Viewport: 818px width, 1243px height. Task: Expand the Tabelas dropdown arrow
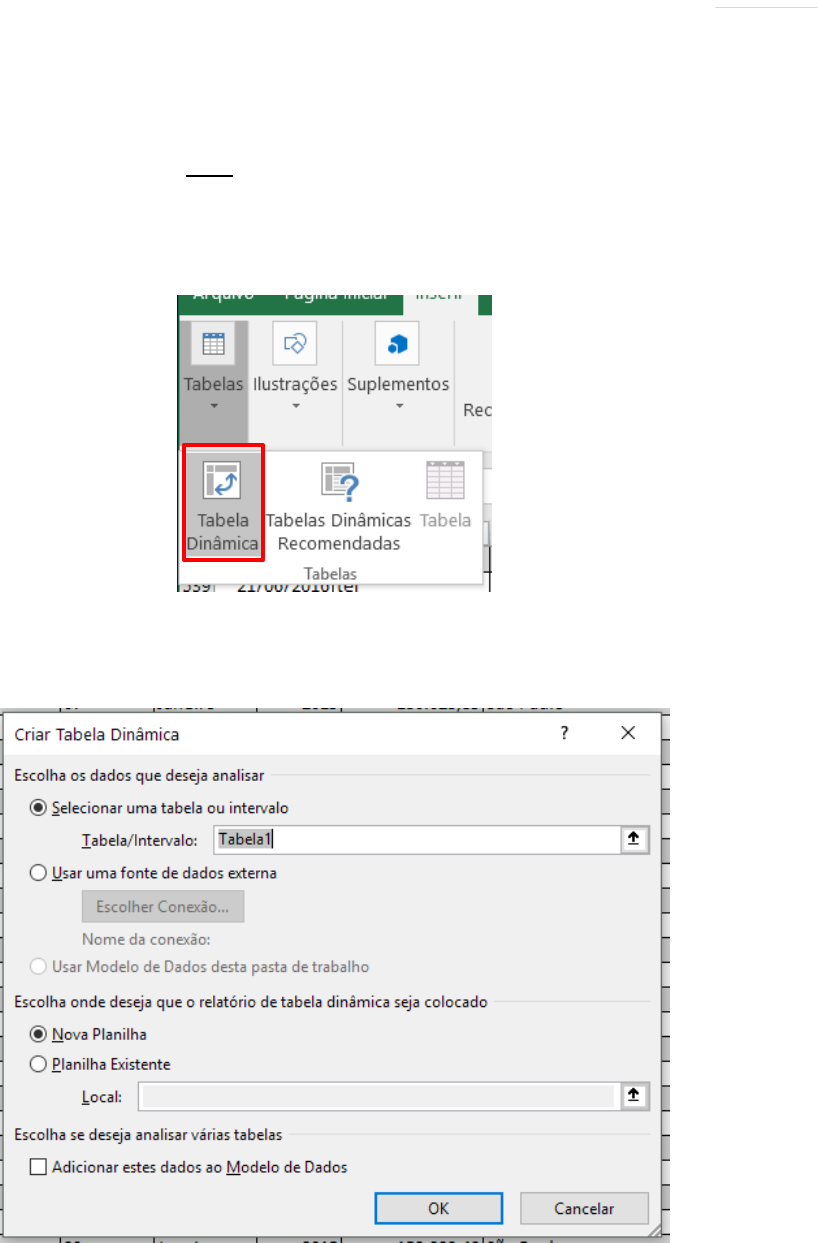[213, 407]
